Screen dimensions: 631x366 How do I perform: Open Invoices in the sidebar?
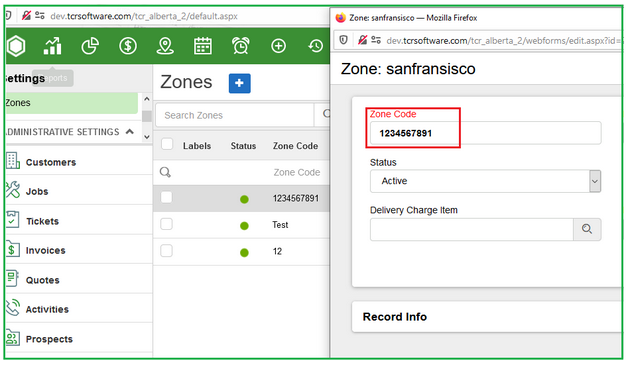(45, 250)
